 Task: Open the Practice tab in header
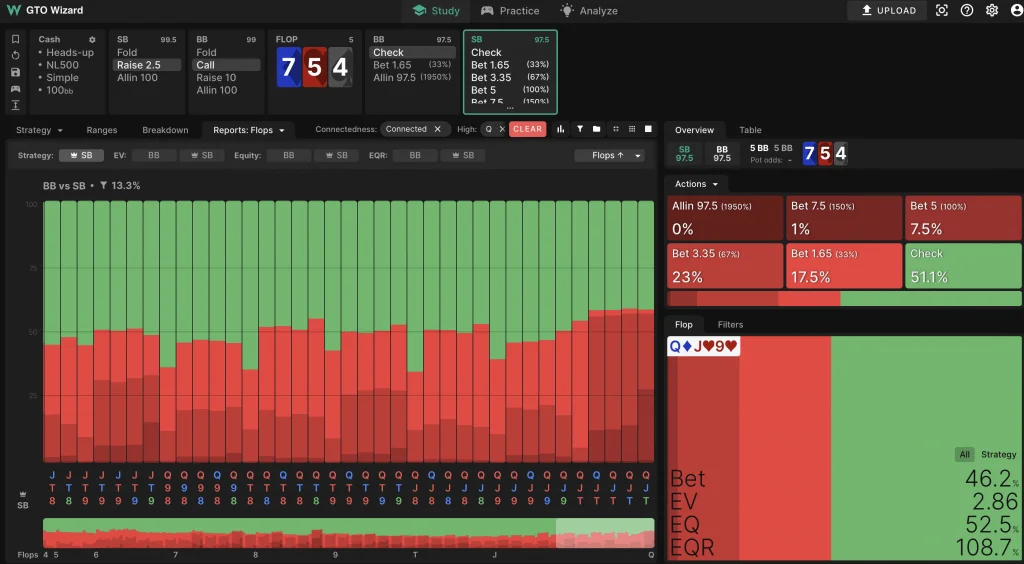[510, 11]
